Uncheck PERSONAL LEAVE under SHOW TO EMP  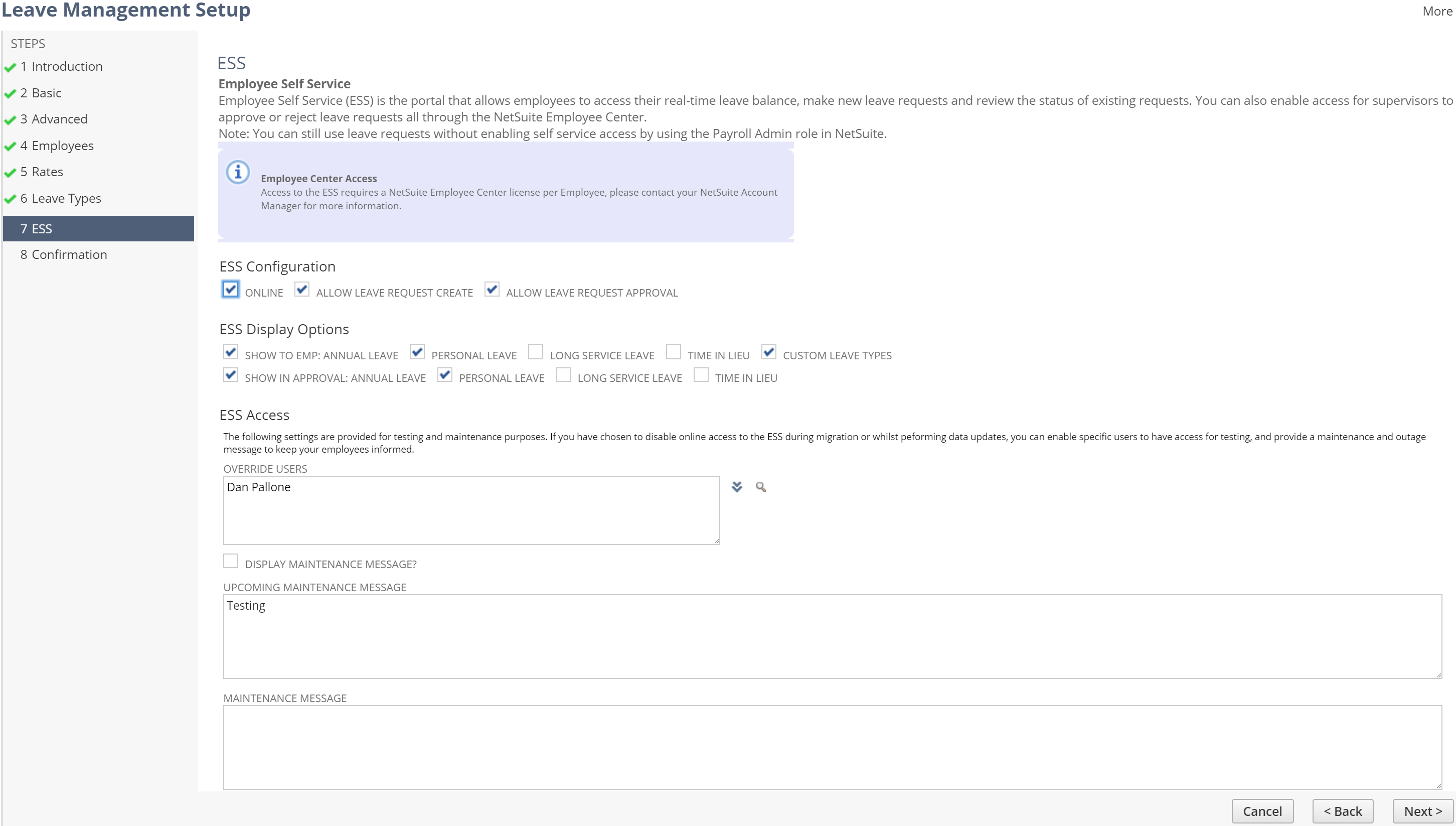418,352
